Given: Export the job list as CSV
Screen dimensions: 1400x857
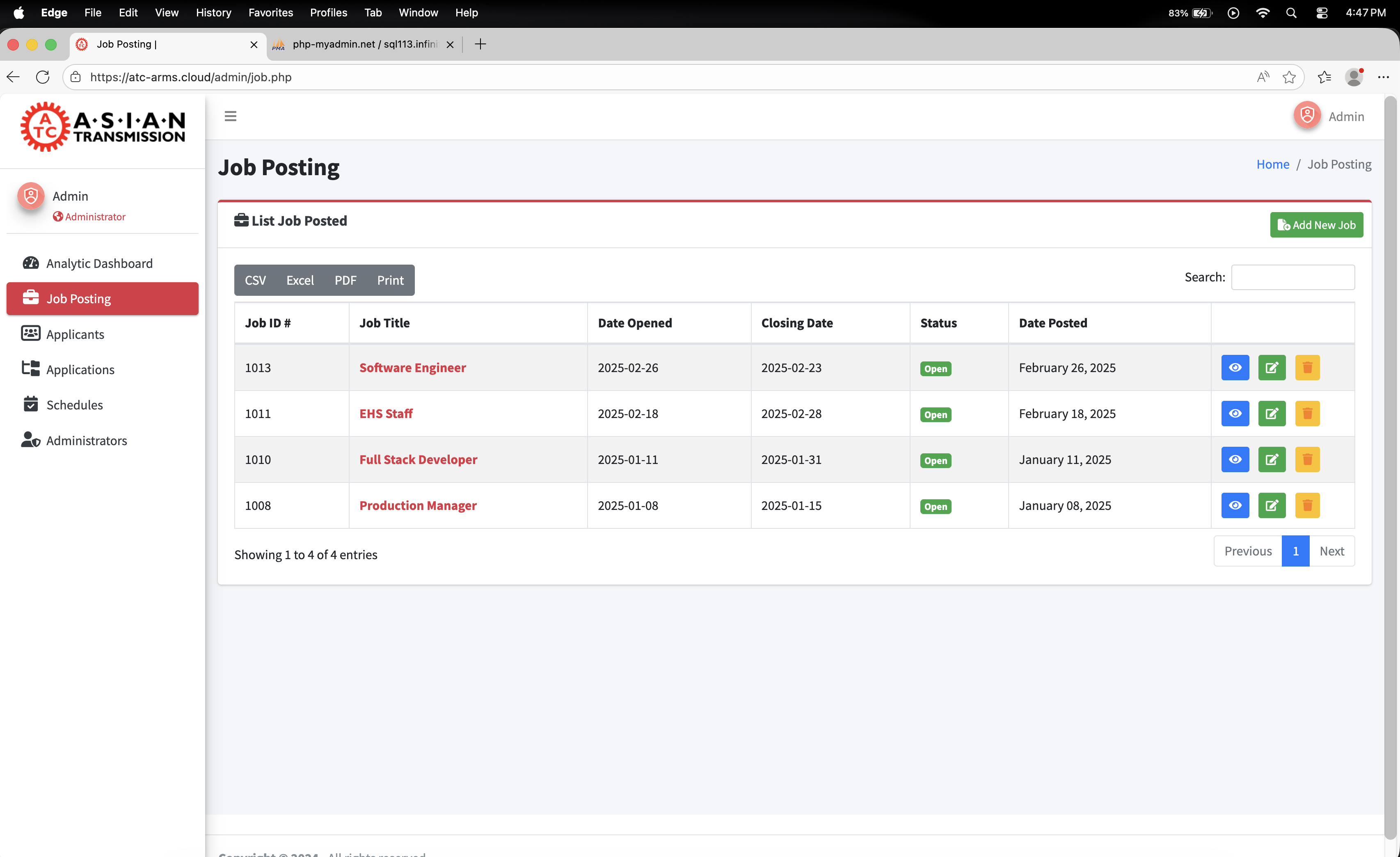Looking at the screenshot, I should [x=255, y=281].
